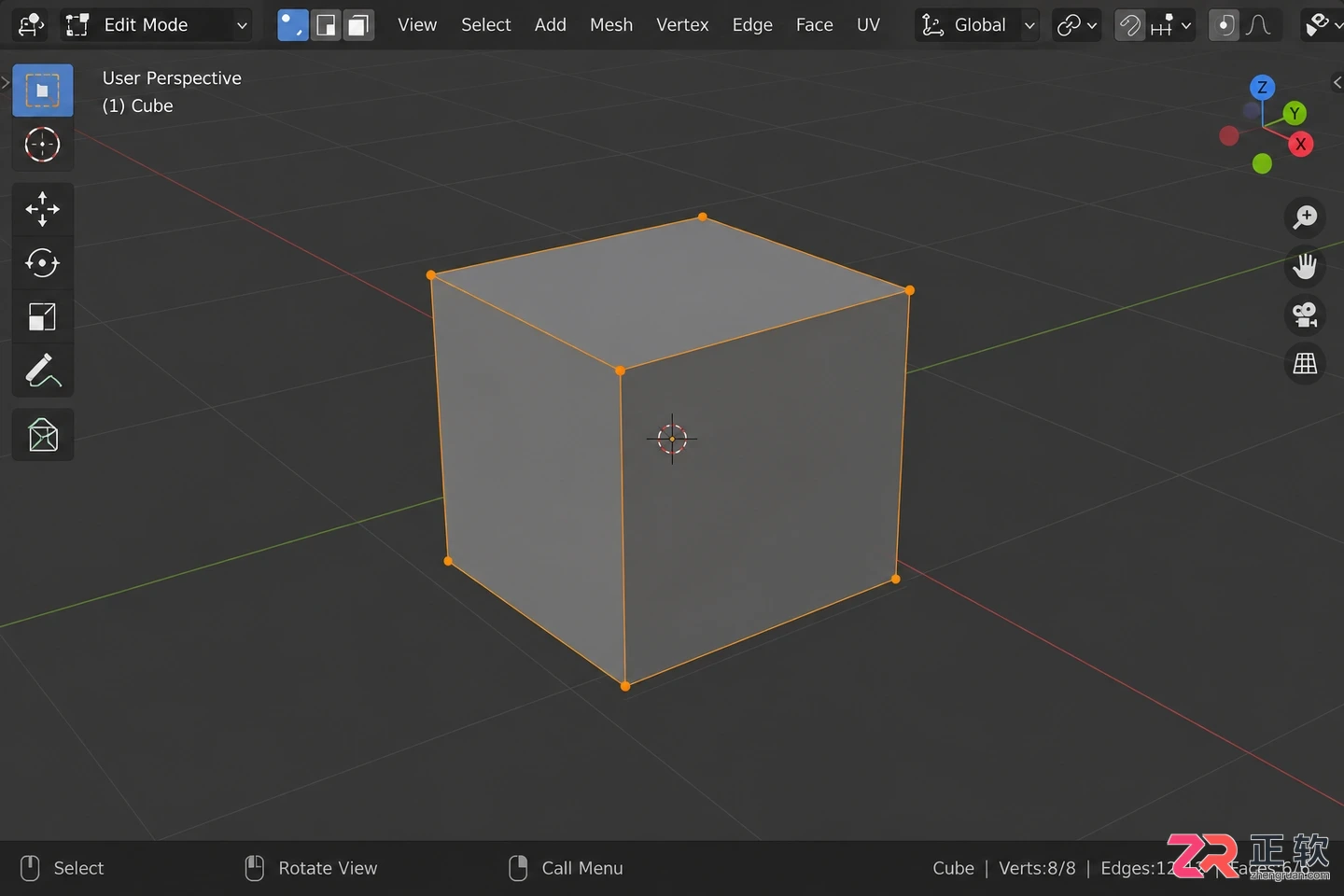Click the X axis gizmo handle

click(1300, 145)
